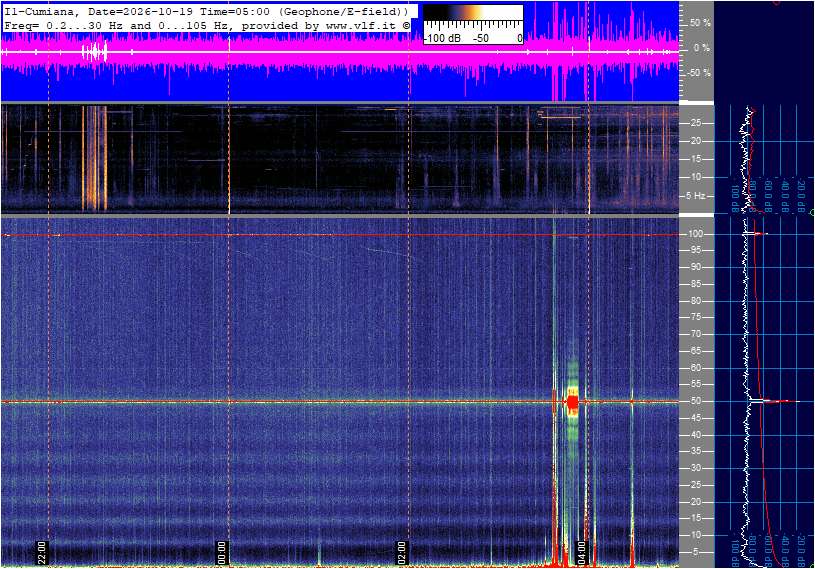Click the dB color gradient scale bar
This screenshot has width=815, height=569.
click(473, 12)
